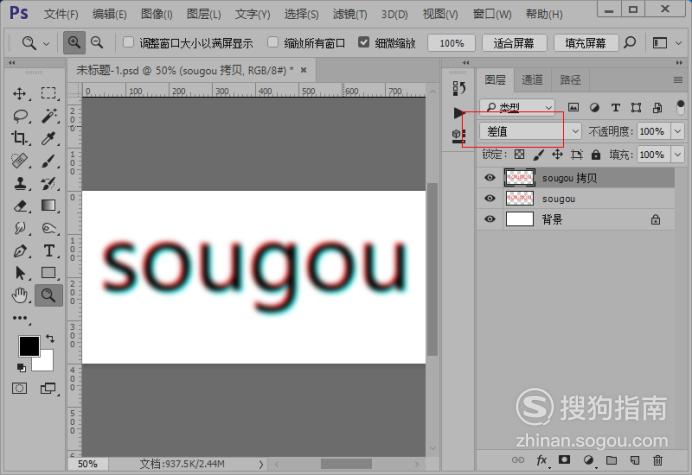This screenshot has width=692, height=475.
Task: Select the Dodge tool
Action: [49, 228]
